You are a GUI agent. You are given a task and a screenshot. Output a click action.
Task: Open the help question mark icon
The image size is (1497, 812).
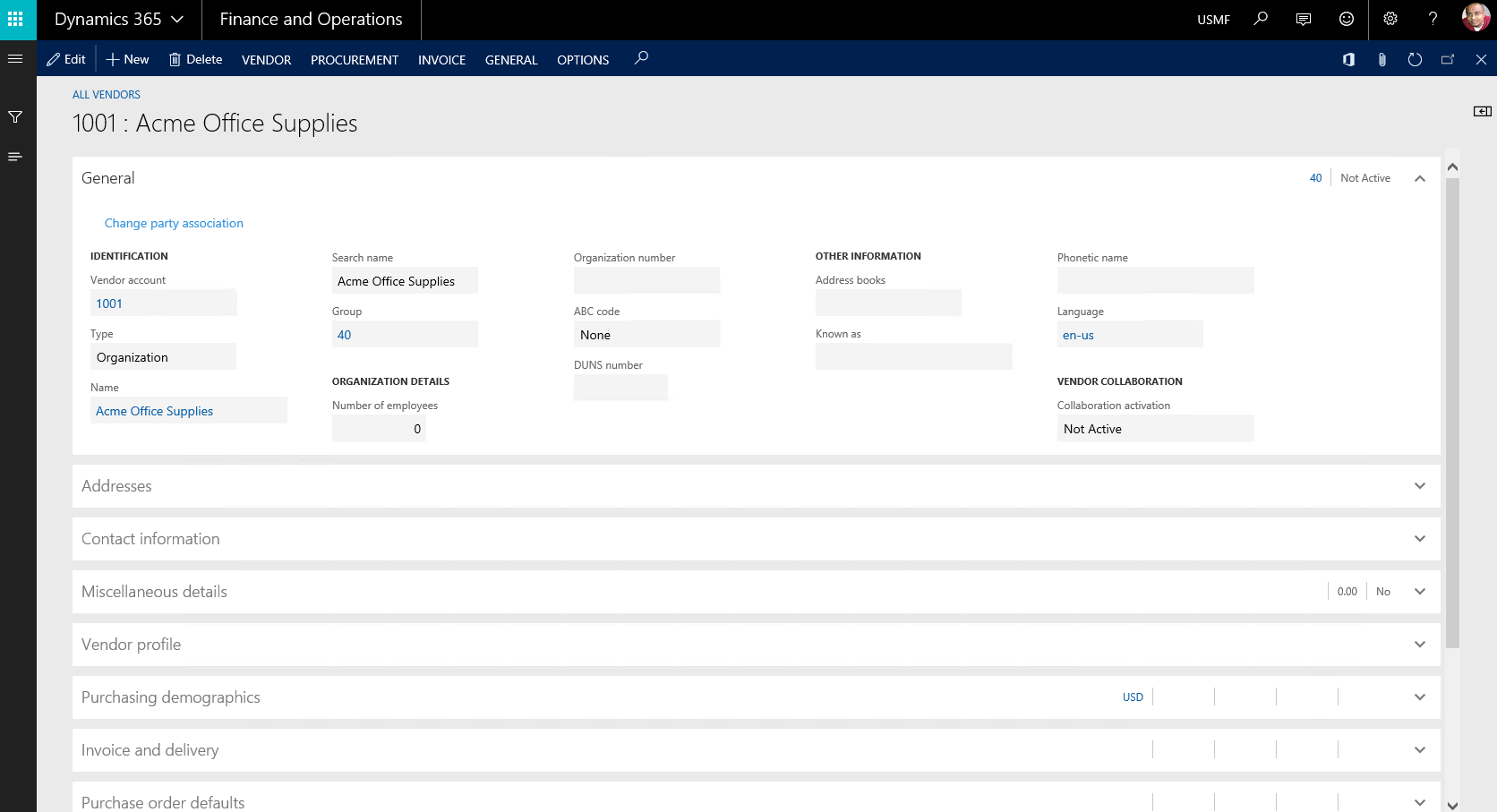click(1433, 19)
